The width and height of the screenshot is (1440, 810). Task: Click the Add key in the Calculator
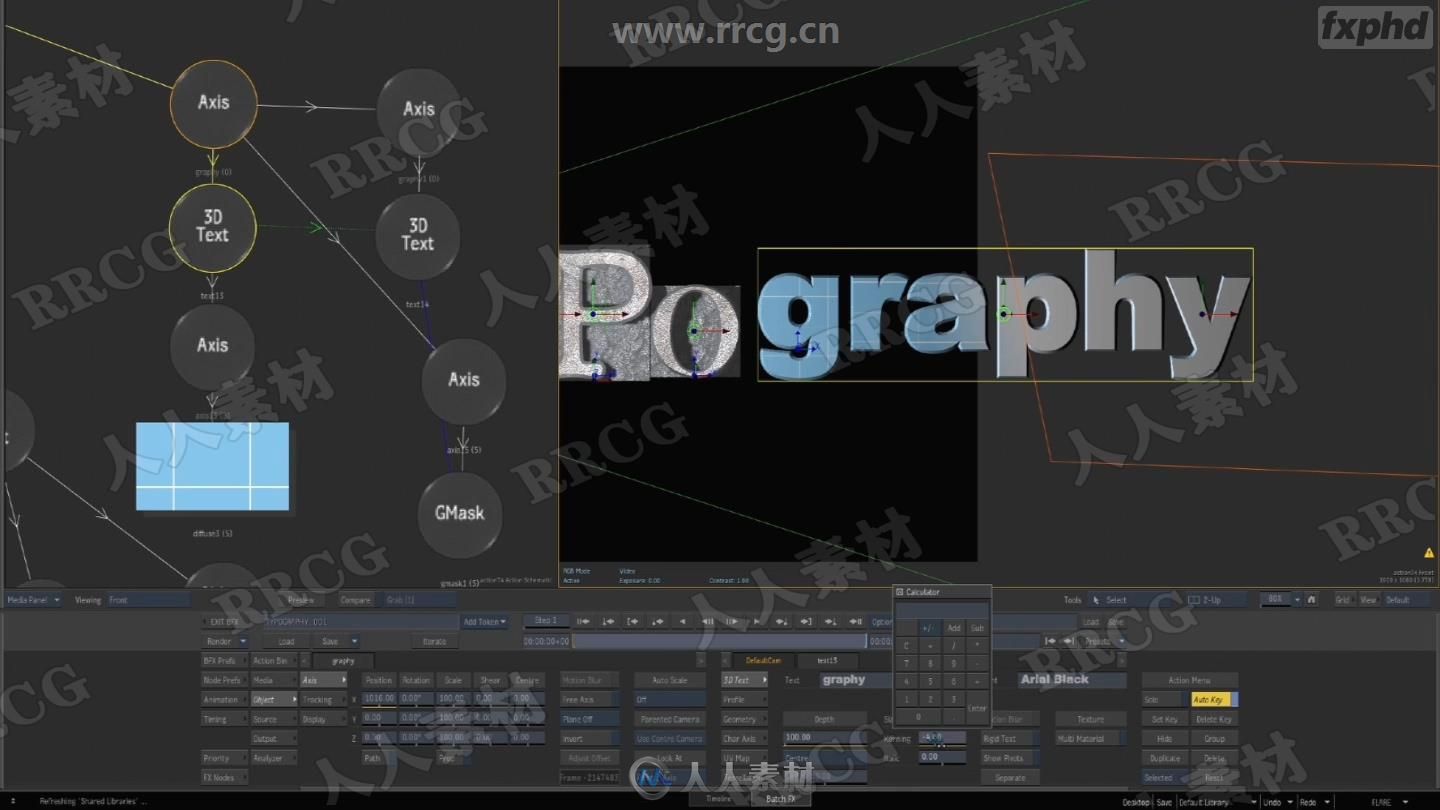[x=953, y=628]
